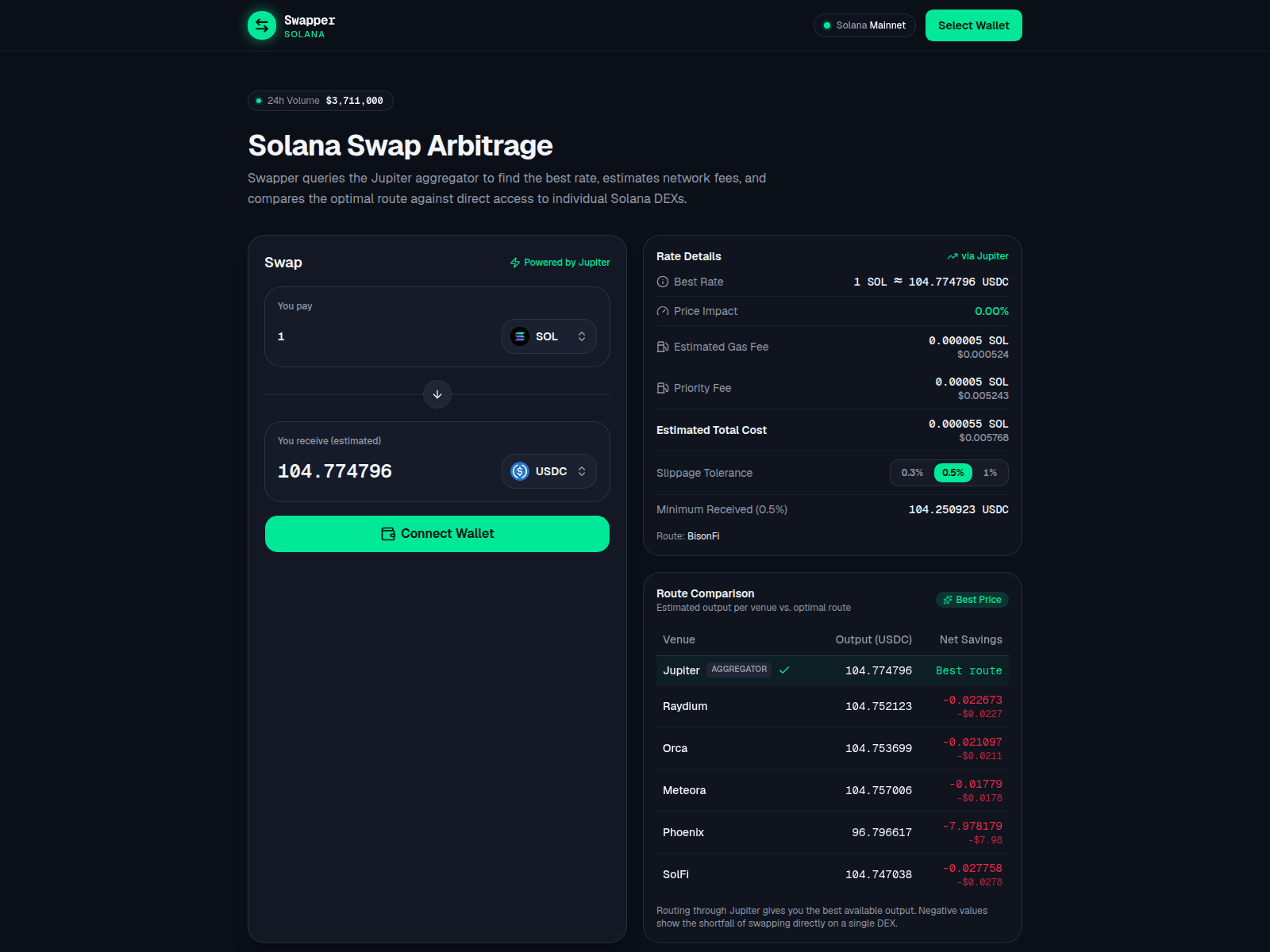Screen dimensions: 1270x952
Task: Set slippage tolerance to 0.3%
Action: click(x=912, y=473)
